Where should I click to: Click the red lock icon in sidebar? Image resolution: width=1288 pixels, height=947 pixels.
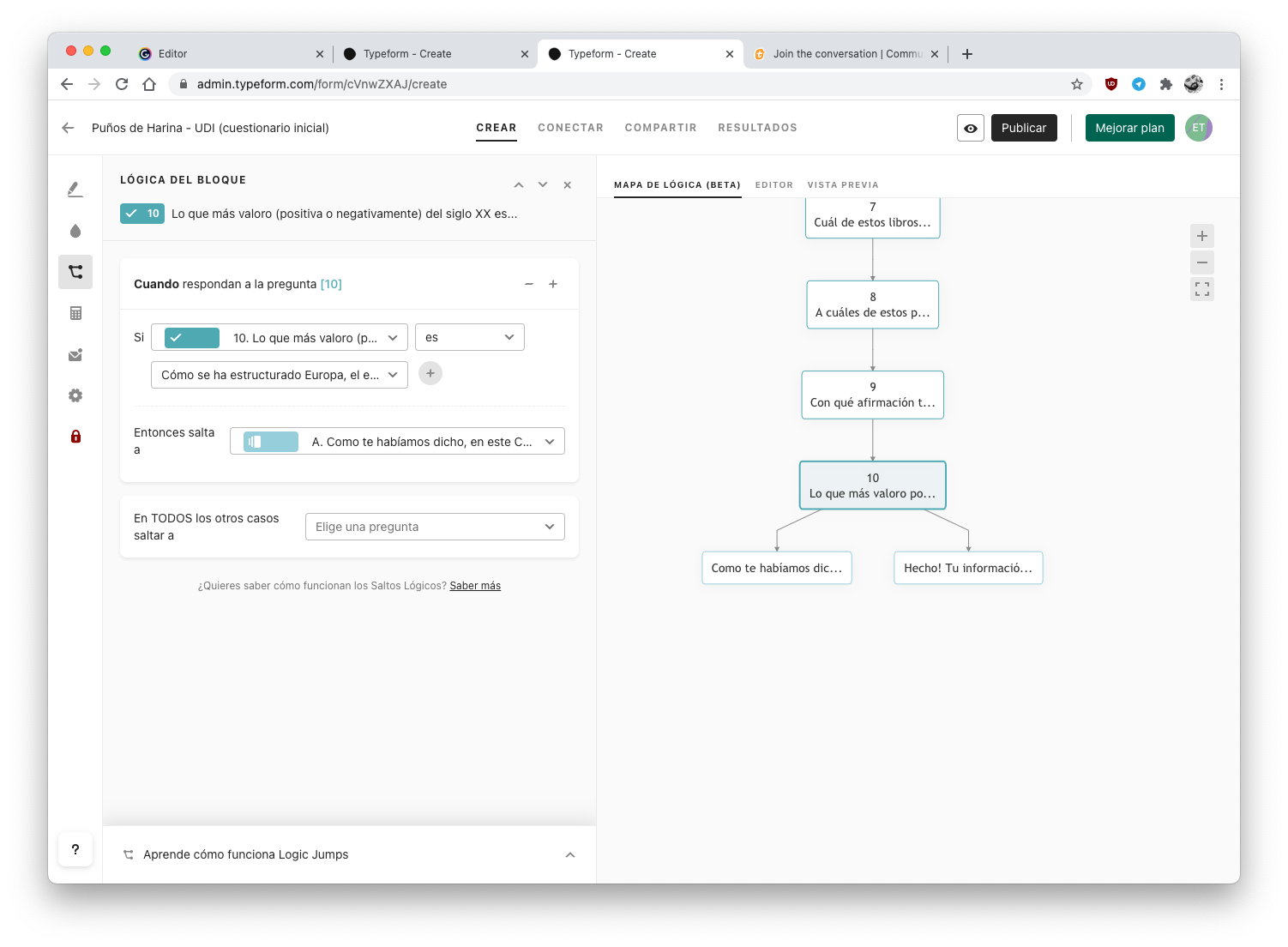[75, 436]
